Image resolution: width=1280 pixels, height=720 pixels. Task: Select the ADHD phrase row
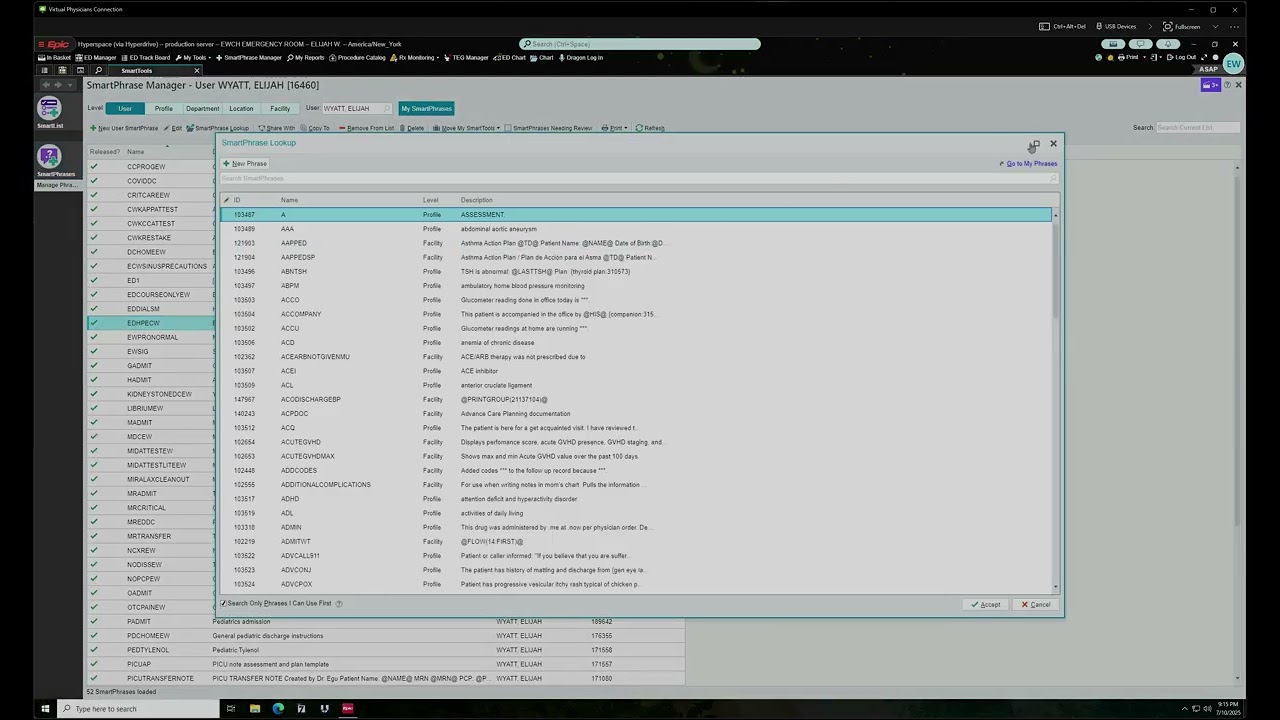[x=636, y=499]
